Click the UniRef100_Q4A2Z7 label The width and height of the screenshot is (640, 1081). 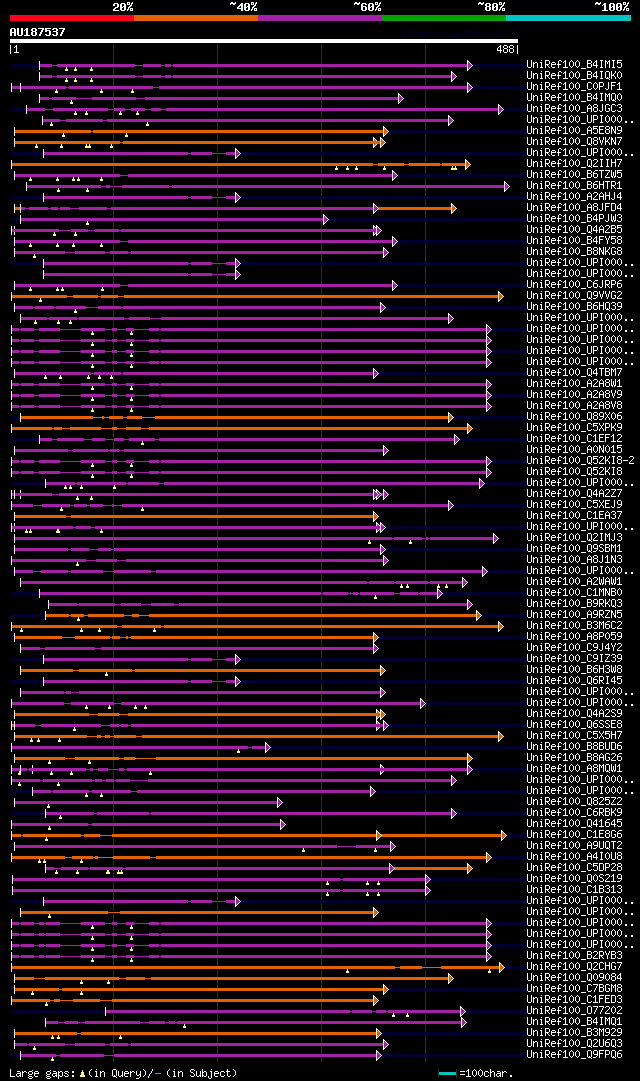point(574,494)
